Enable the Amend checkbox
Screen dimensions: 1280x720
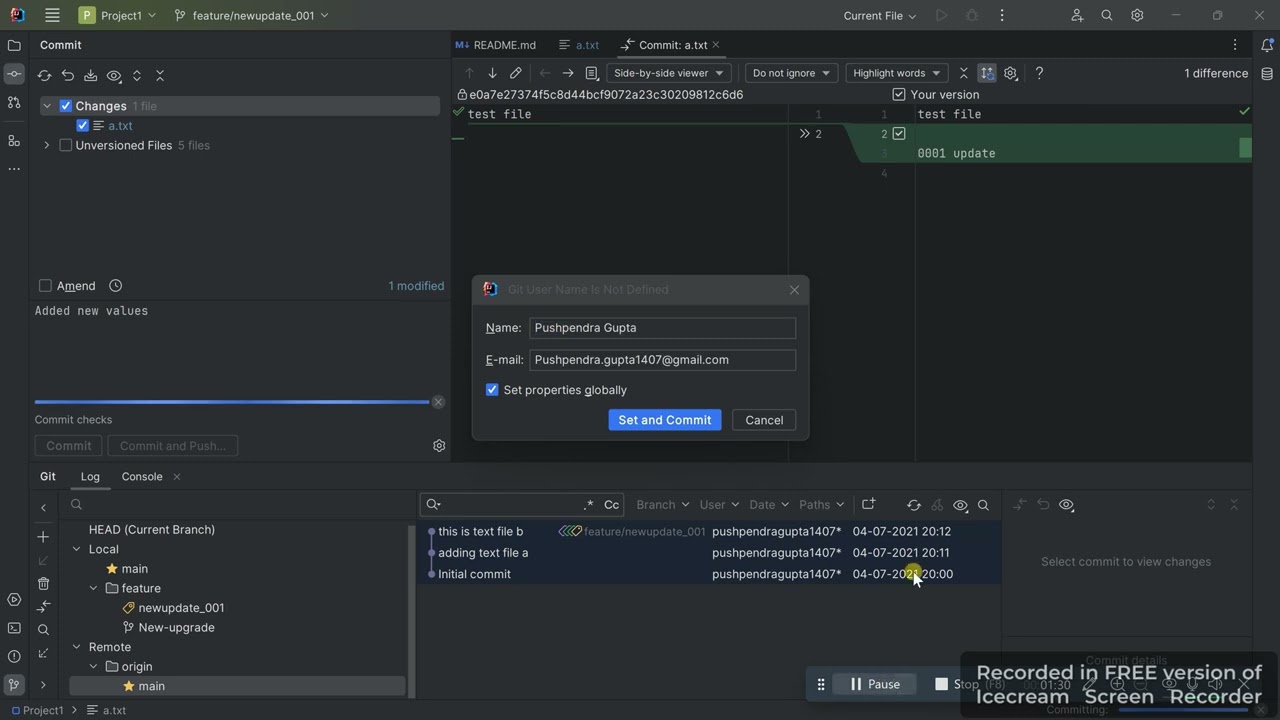[x=45, y=286]
